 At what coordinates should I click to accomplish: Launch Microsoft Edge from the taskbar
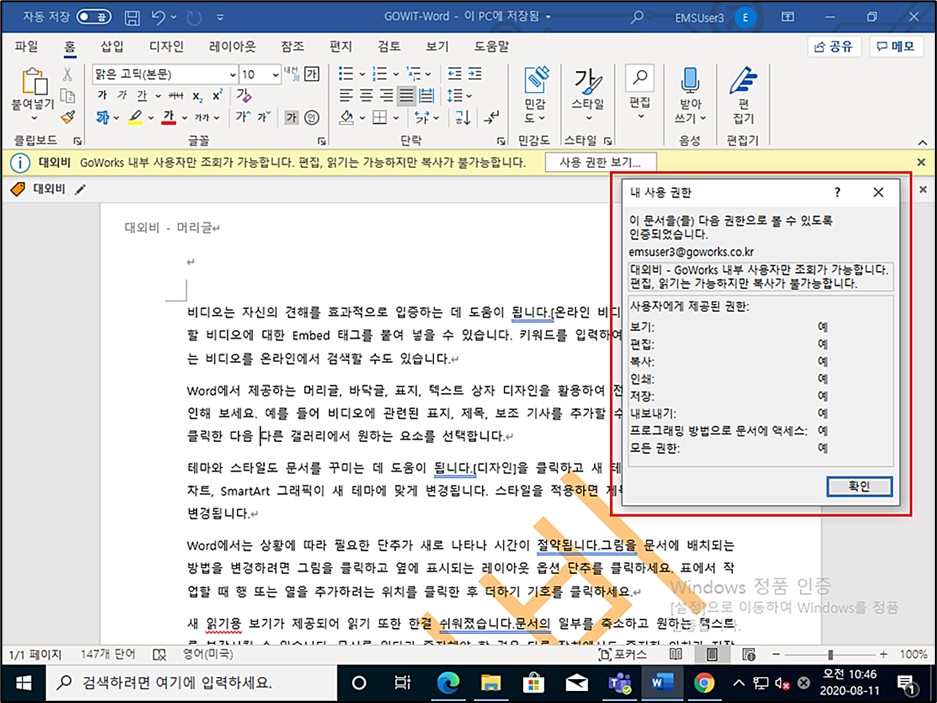click(x=447, y=683)
